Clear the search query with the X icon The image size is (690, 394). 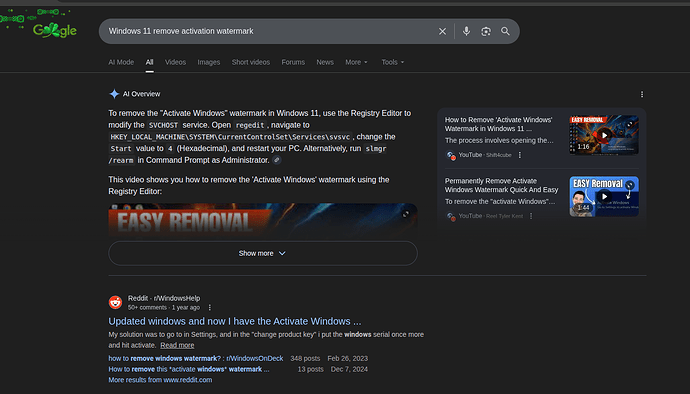[x=442, y=31]
